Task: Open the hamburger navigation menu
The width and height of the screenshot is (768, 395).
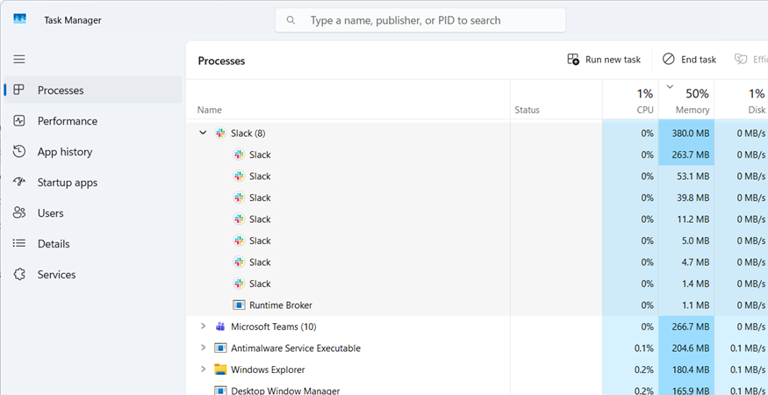Action: [19, 59]
